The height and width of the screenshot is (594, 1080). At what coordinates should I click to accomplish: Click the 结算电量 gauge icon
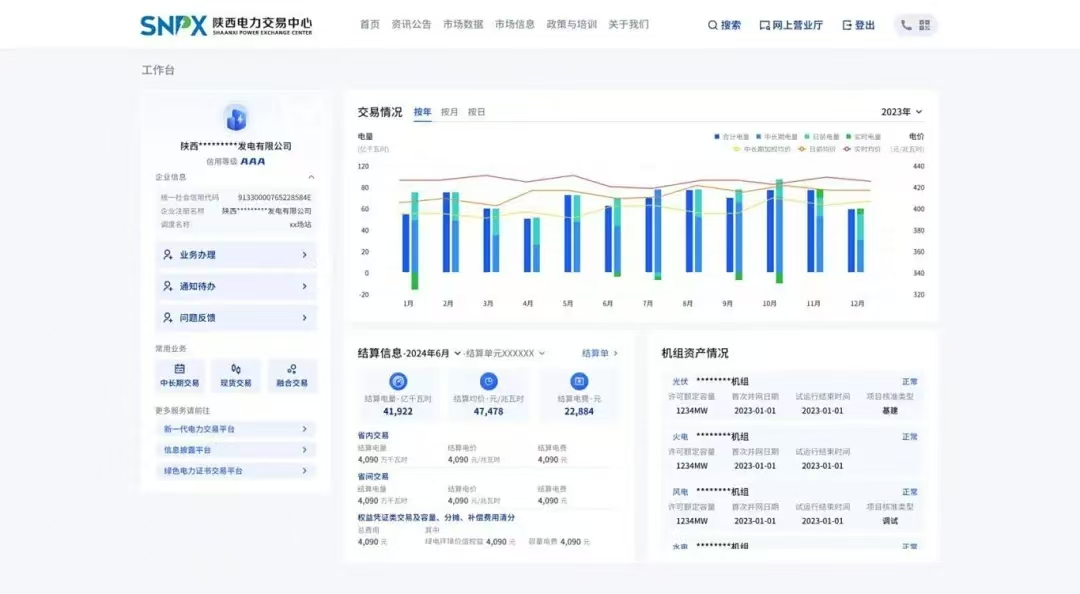click(398, 381)
